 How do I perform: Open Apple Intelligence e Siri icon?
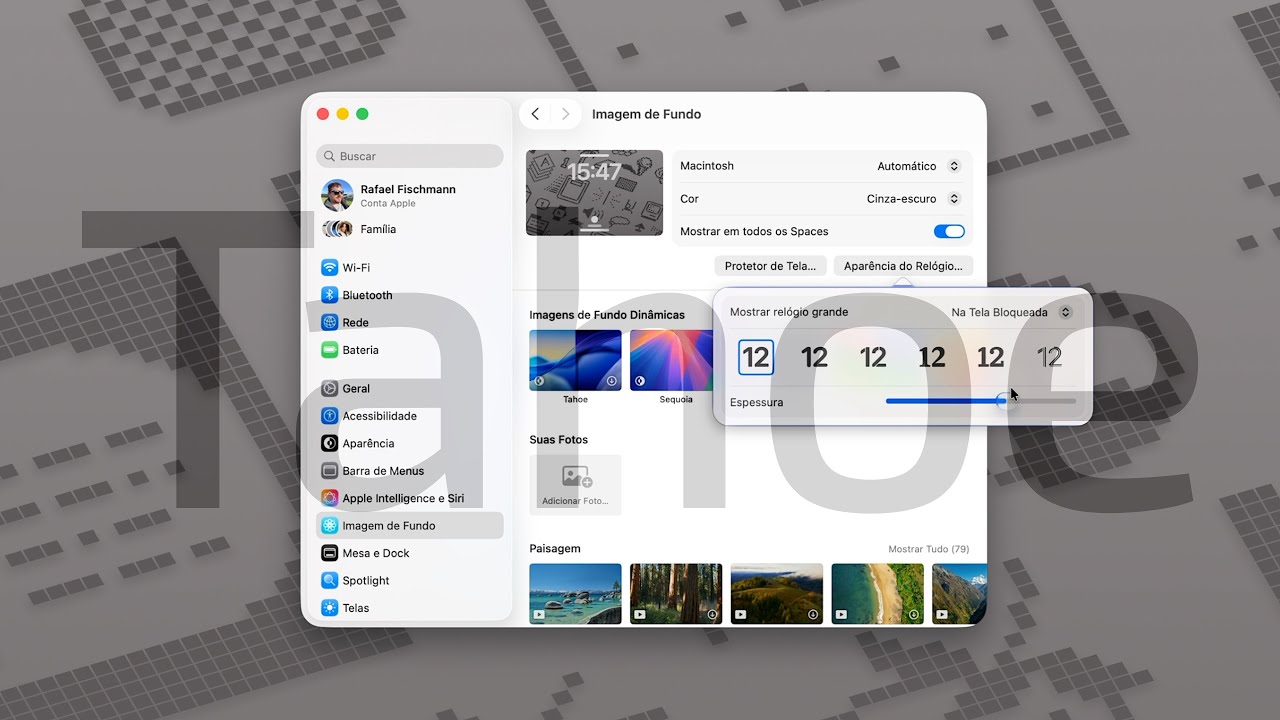[x=329, y=498]
